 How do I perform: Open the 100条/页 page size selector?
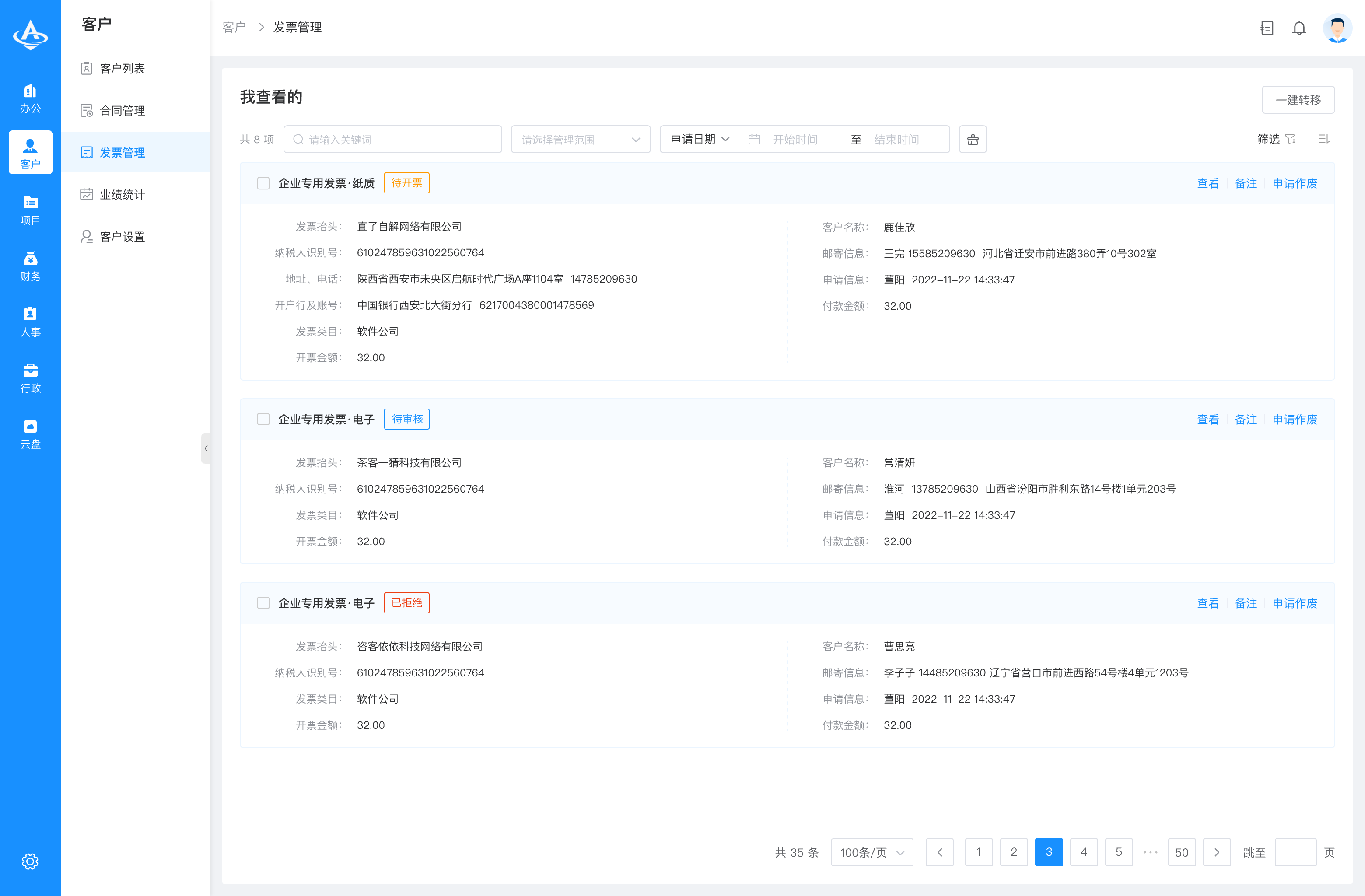click(x=871, y=852)
